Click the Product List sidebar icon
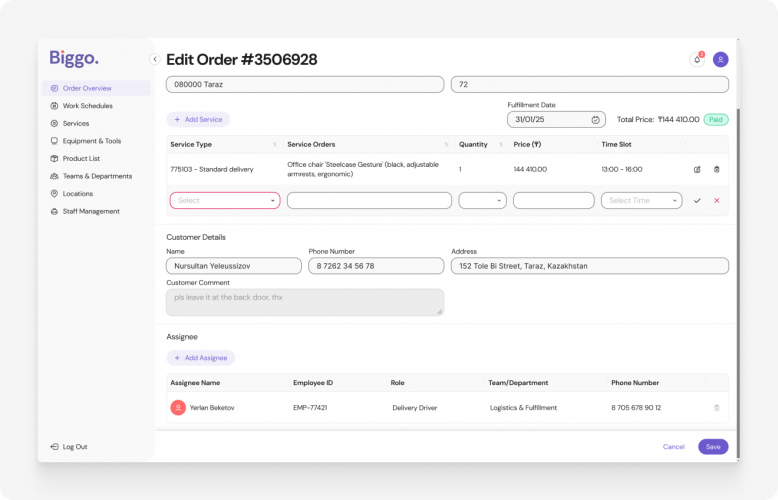 click(54, 159)
